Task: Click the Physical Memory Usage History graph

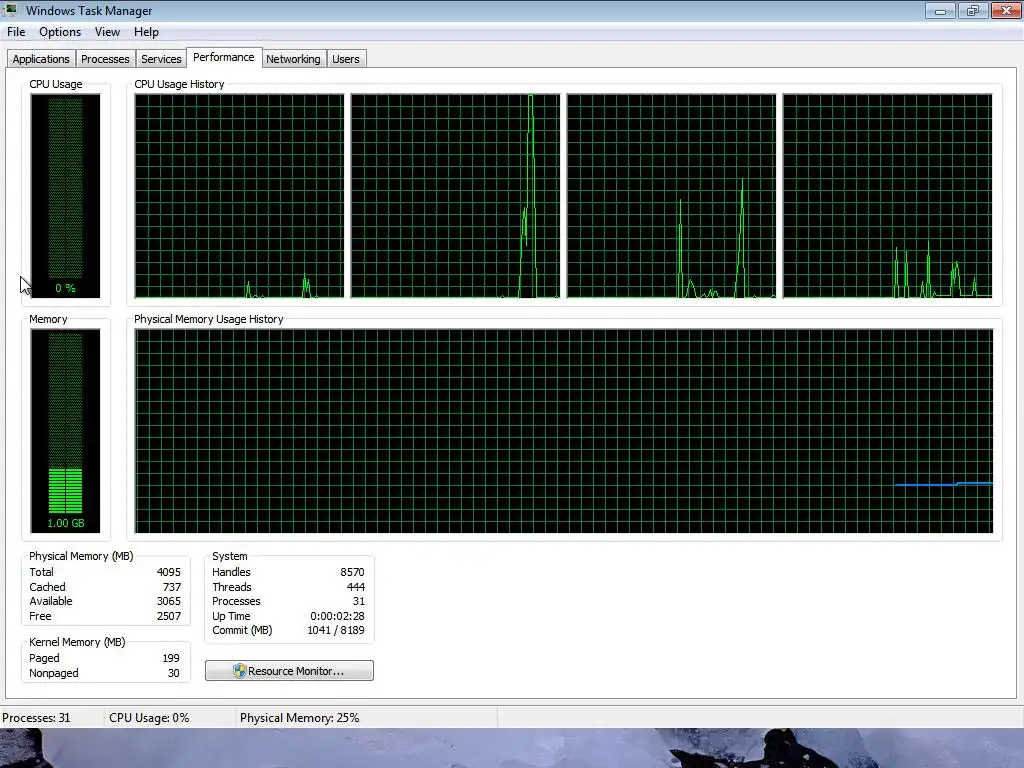Action: pos(564,431)
